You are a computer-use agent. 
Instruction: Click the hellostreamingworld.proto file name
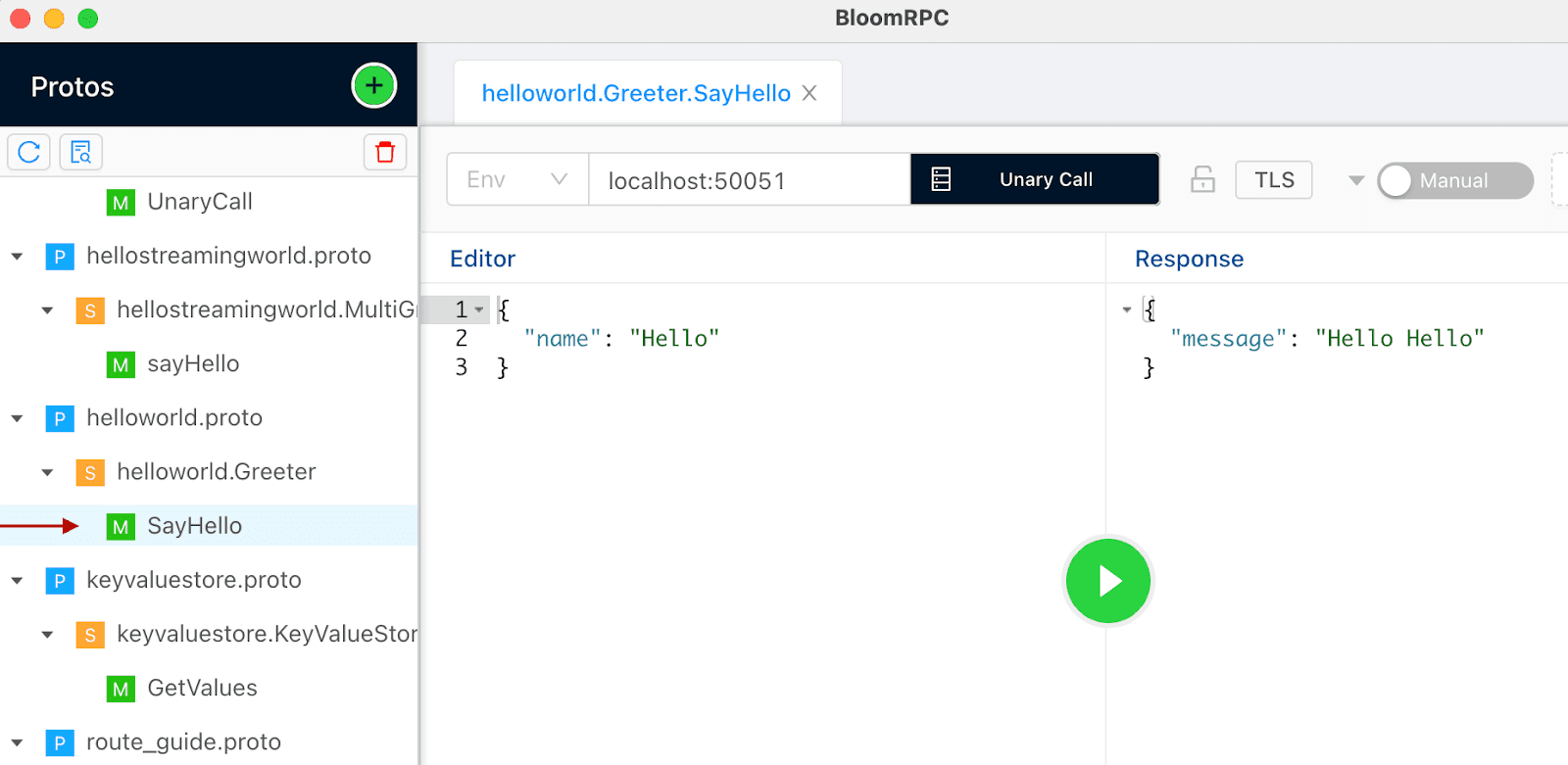pos(228,256)
